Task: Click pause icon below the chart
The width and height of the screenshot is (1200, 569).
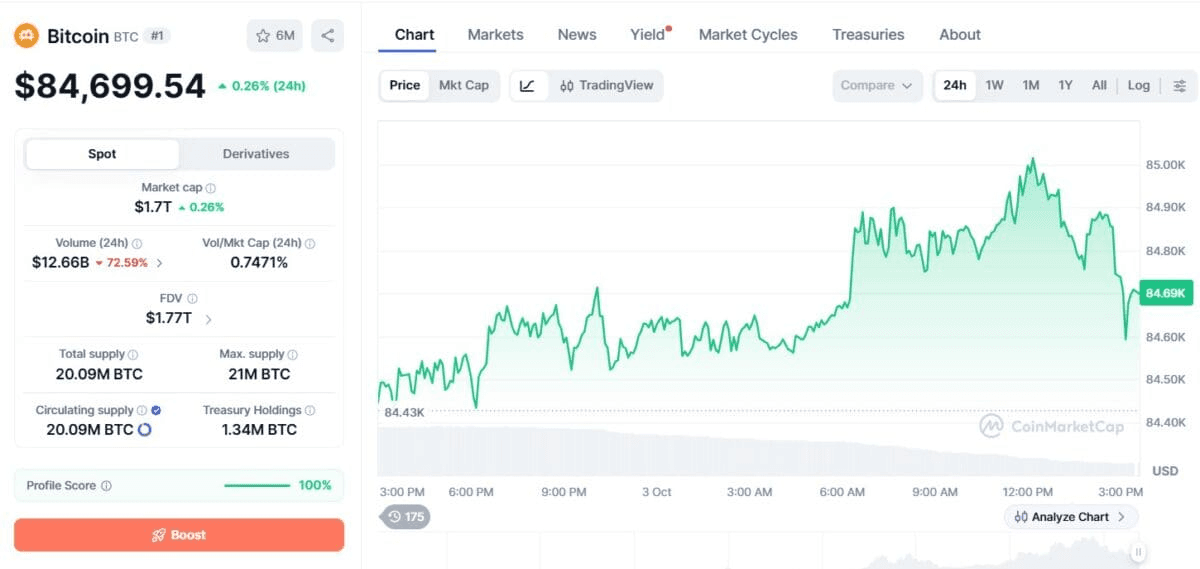Action: point(1138,552)
